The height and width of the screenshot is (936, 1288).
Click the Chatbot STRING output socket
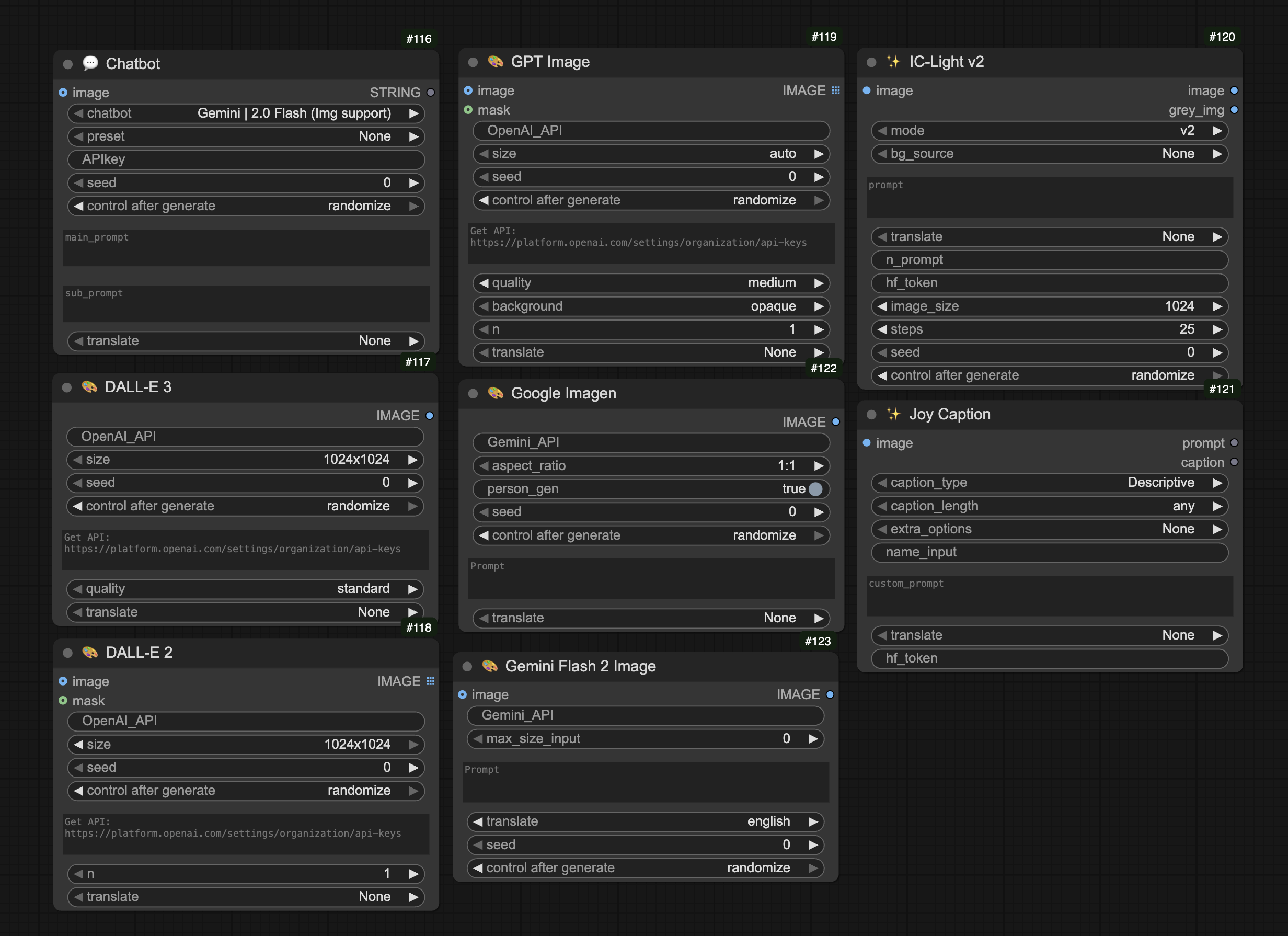click(x=431, y=93)
